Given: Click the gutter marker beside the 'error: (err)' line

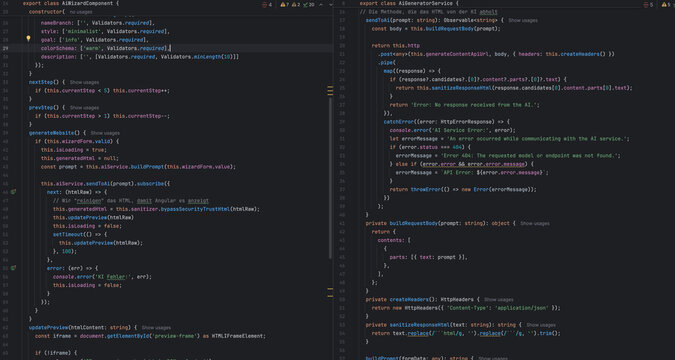Looking at the screenshot, I should click(x=13, y=268).
